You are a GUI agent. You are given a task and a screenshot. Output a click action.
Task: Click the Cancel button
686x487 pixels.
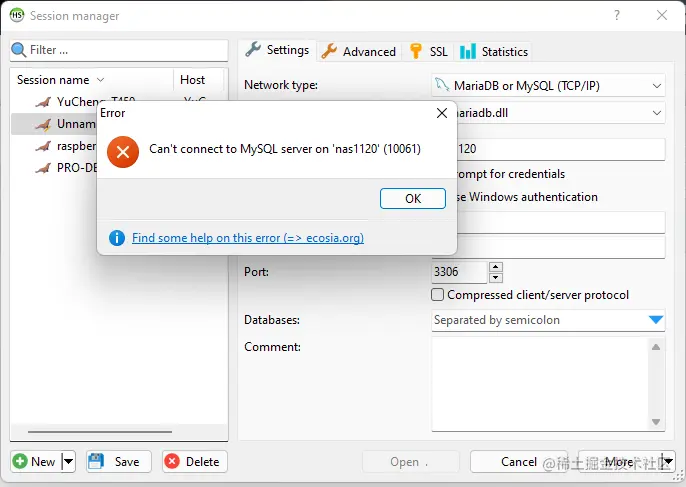pos(519,462)
